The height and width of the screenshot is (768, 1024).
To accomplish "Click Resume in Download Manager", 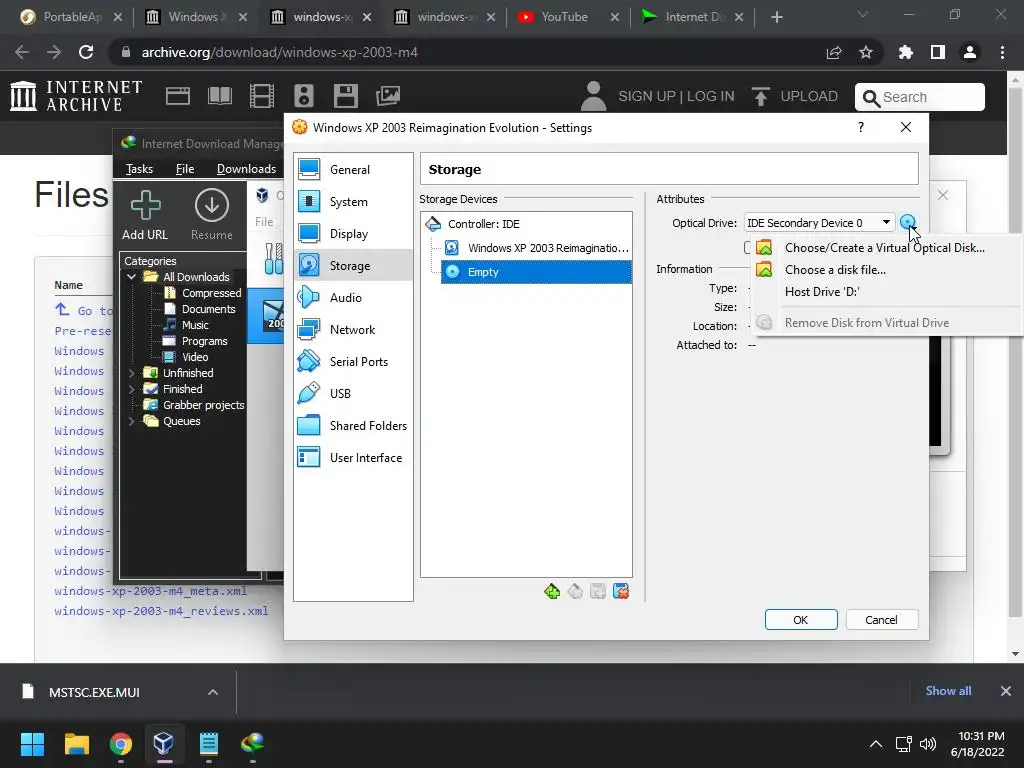I will 212,216.
